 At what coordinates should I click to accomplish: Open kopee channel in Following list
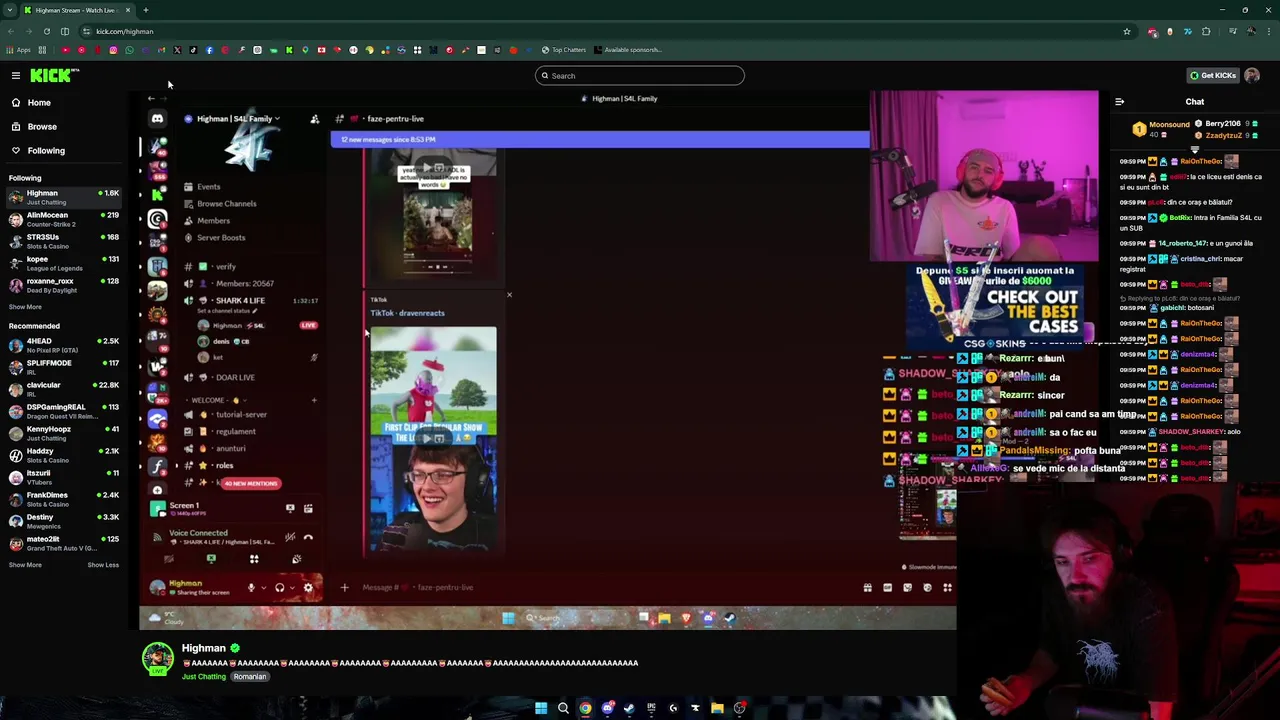click(x=64, y=263)
